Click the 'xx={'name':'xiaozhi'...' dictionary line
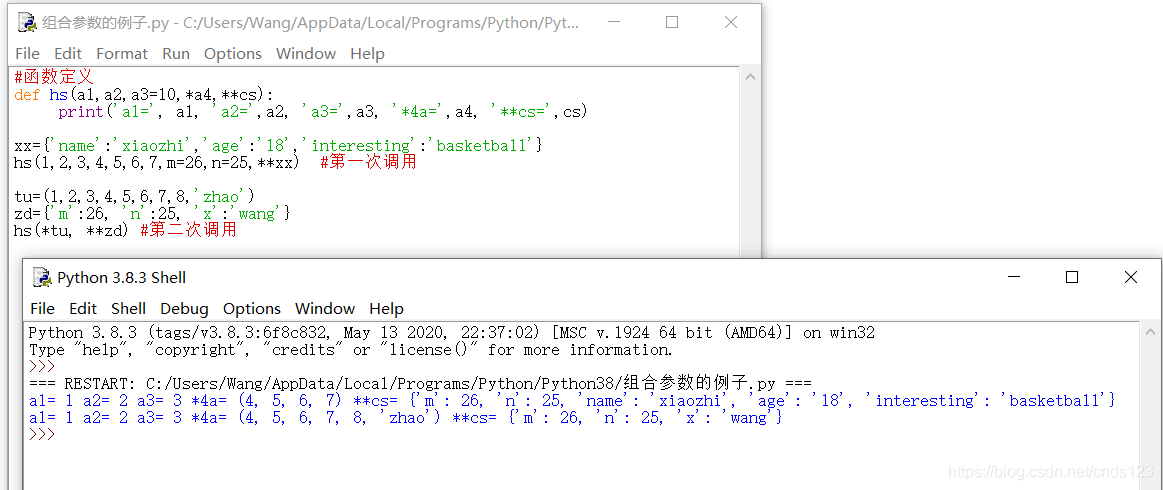The width and height of the screenshot is (1163, 490). coord(278,145)
